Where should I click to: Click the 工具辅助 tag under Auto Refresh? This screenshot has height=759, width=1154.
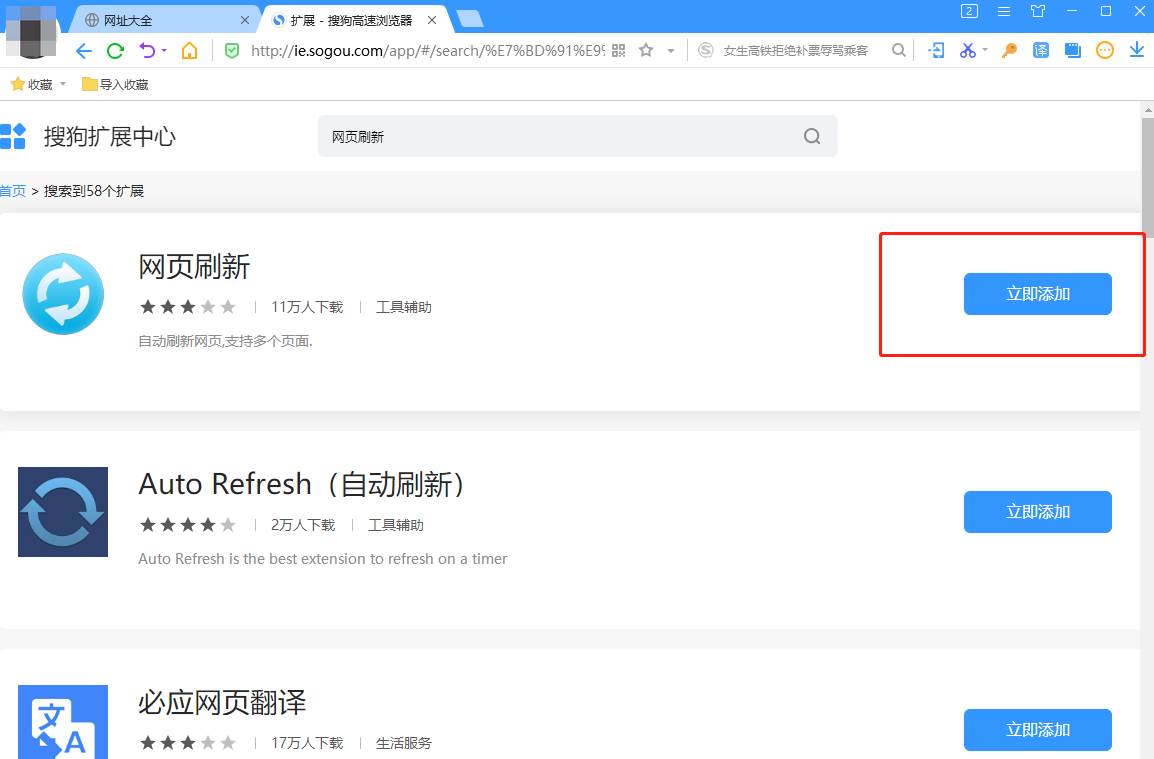click(x=395, y=525)
